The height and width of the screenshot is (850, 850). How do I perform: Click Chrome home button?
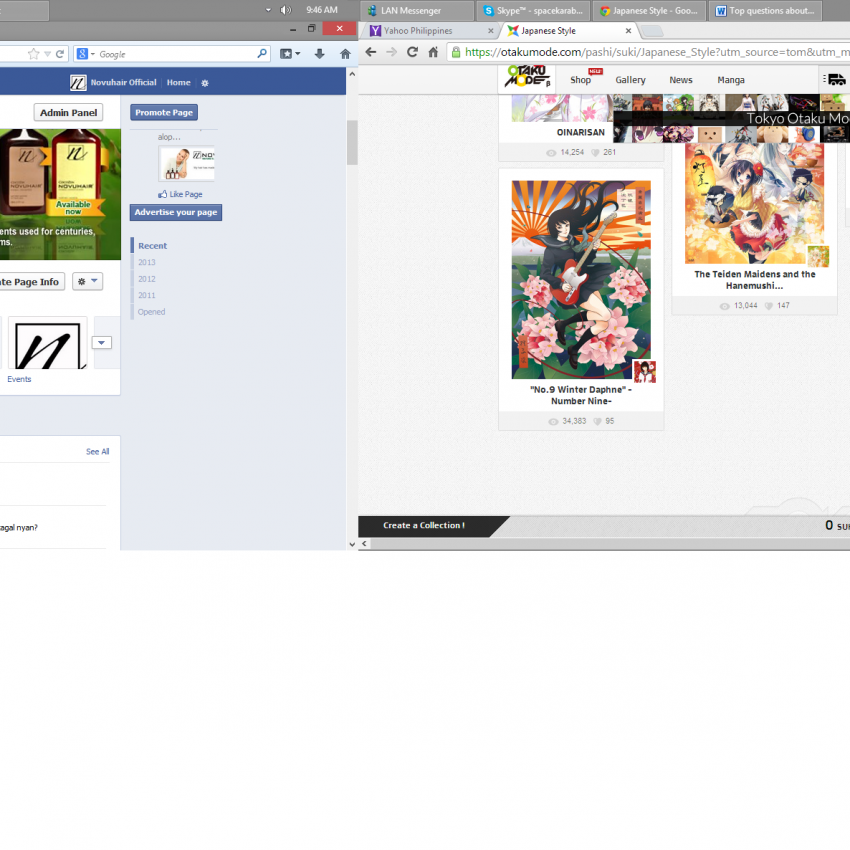coord(433,52)
